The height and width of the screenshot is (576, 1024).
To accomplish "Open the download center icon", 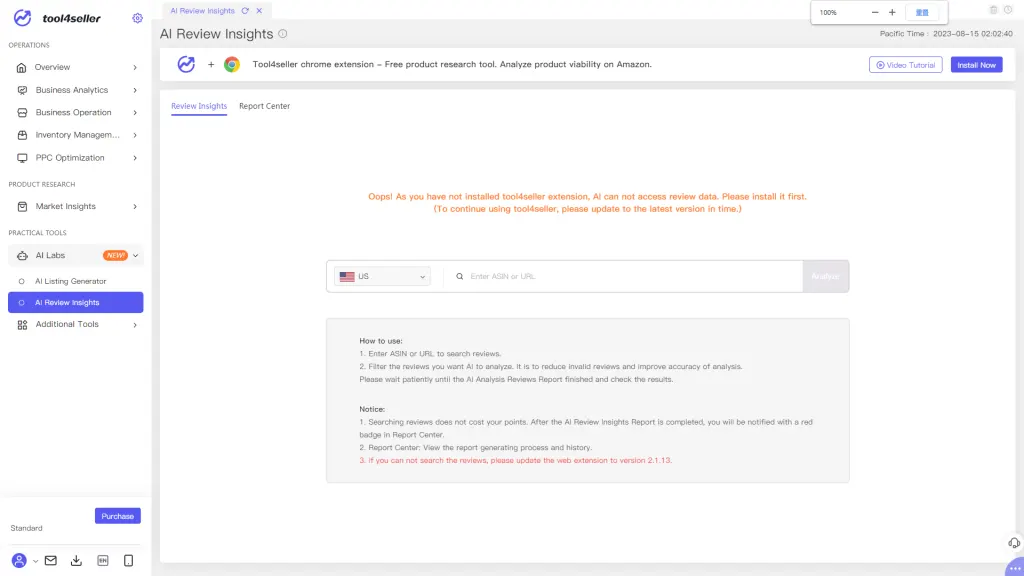I will click(x=77, y=561).
